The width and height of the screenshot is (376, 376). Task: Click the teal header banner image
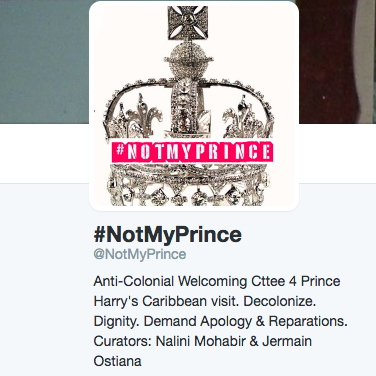pyautogui.click(x=44, y=62)
